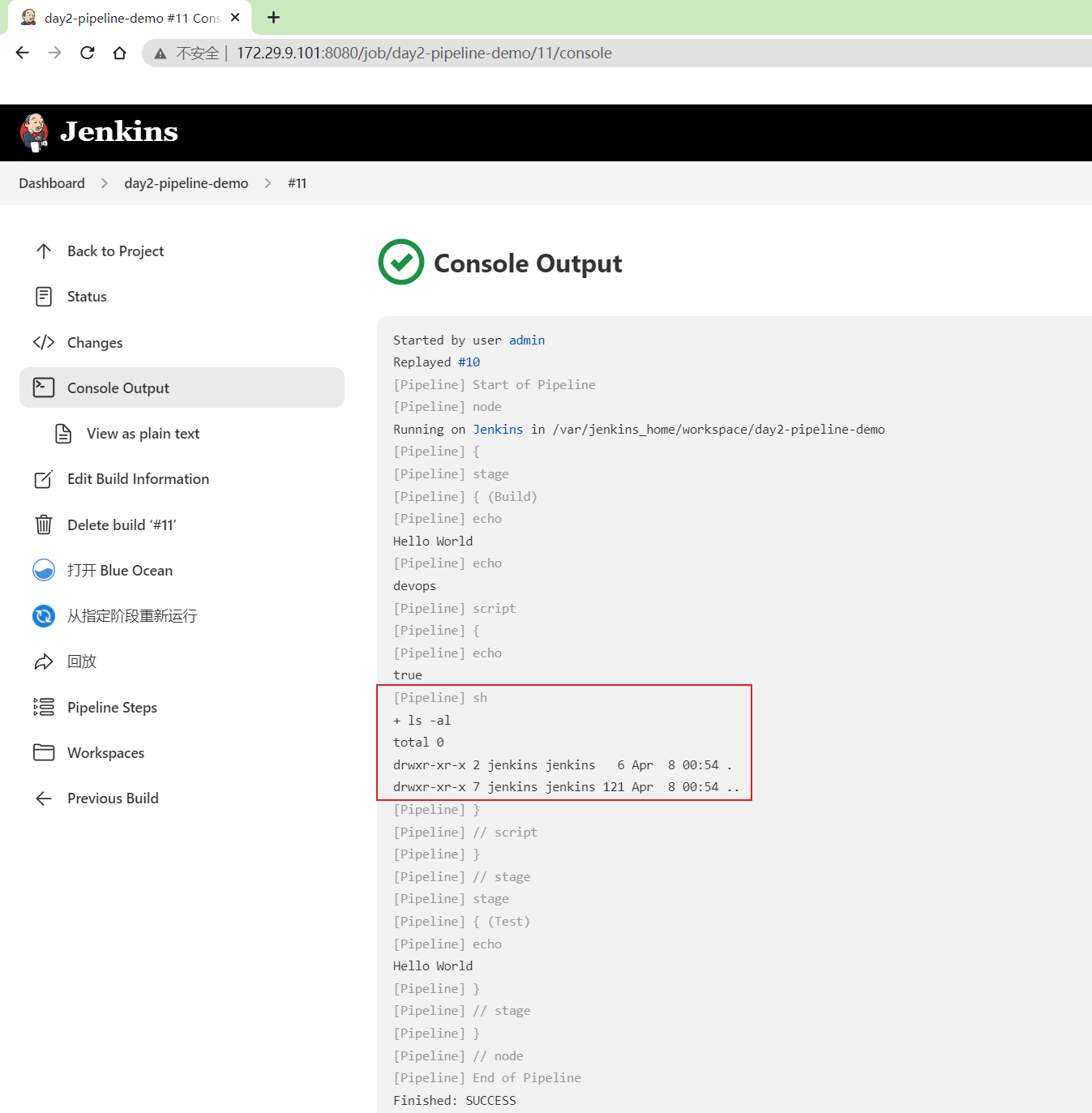Open the admin user link
The width and height of the screenshot is (1092, 1113).
pyautogui.click(x=527, y=340)
